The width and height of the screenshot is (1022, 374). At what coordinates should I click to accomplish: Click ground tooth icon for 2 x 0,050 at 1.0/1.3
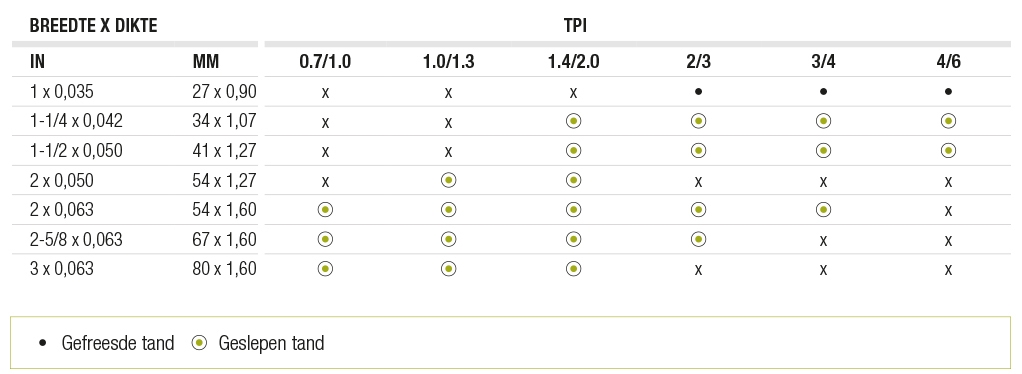click(x=448, y=180)
